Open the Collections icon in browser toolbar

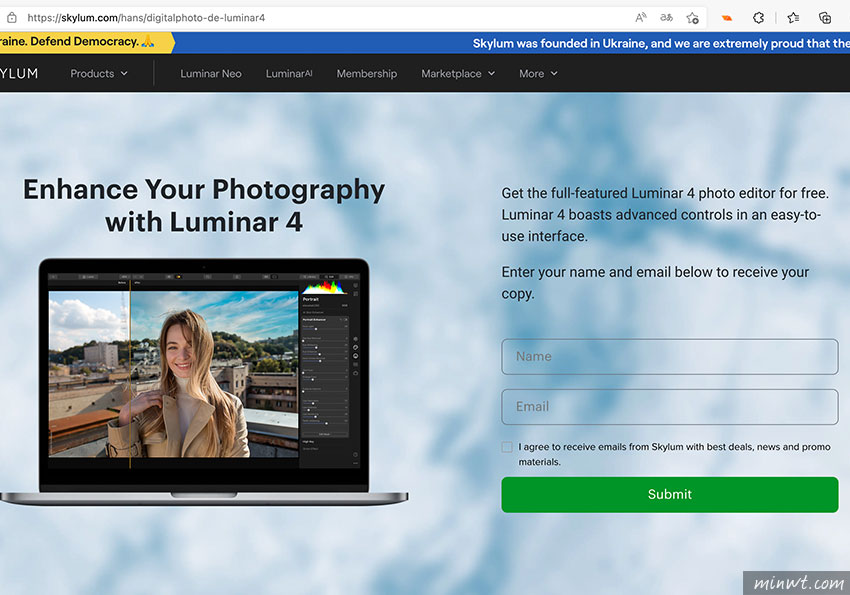825,18
